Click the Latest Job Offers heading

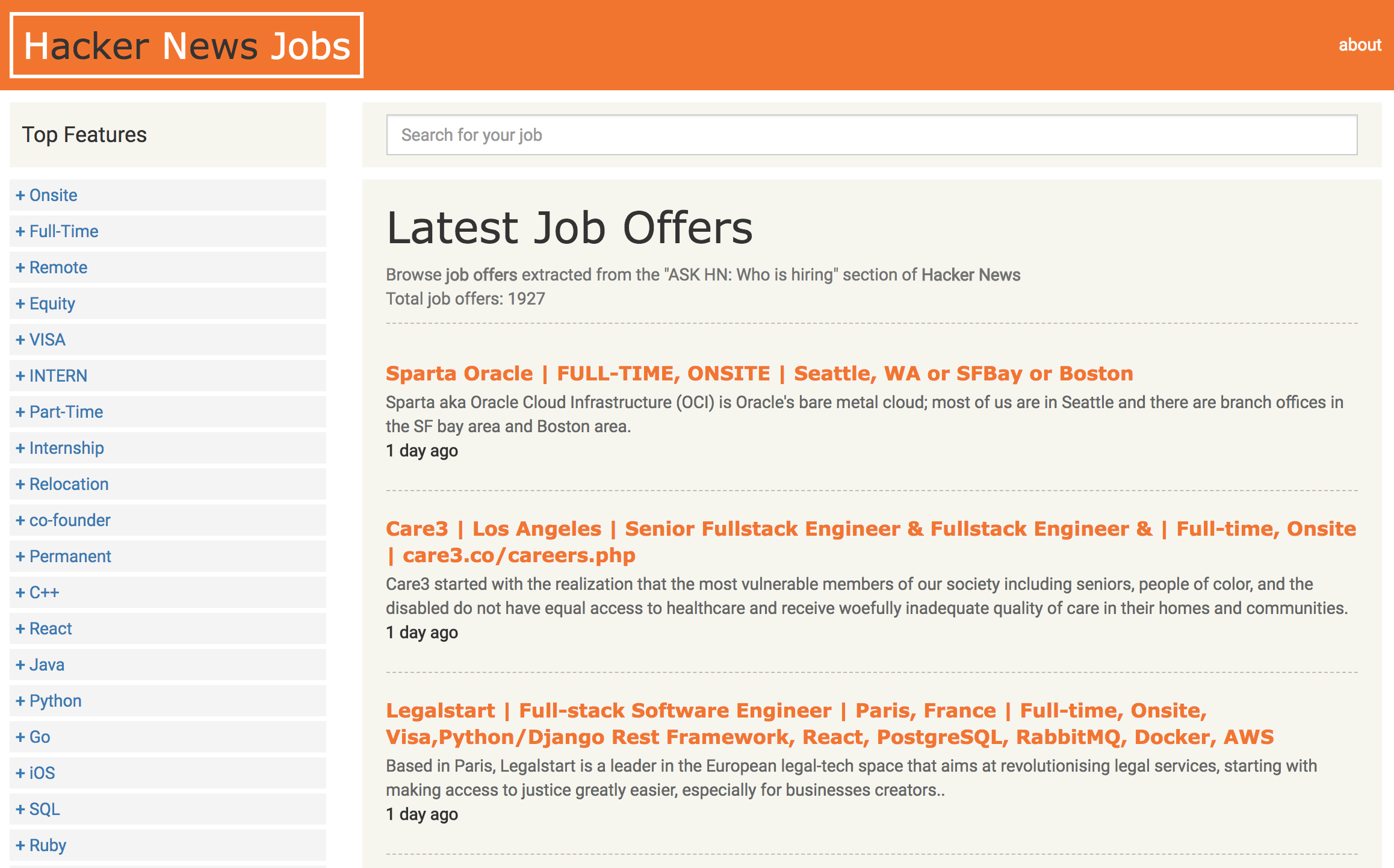(569, 228)
